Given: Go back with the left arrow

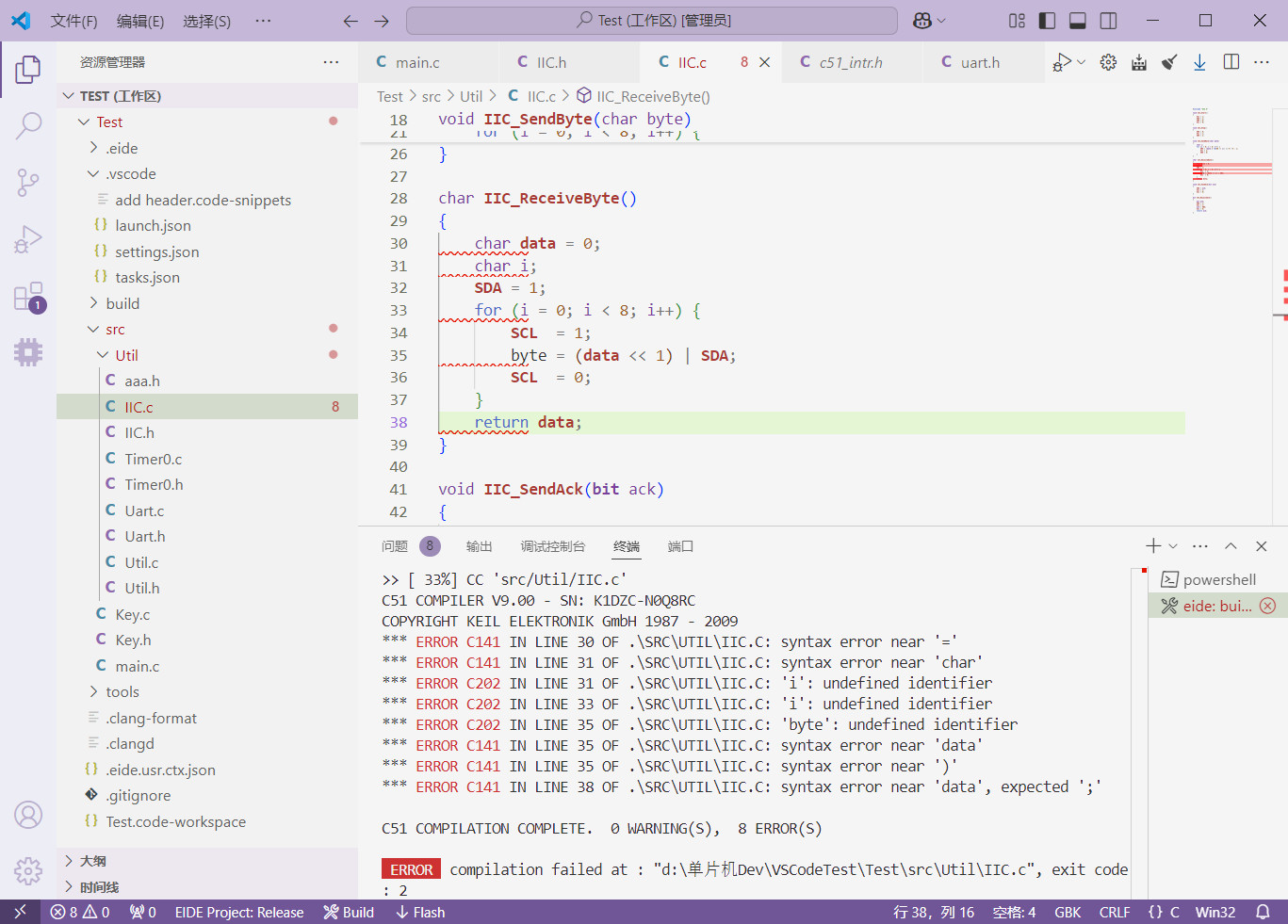Looking at the screenshot, I should coord(351,21).
